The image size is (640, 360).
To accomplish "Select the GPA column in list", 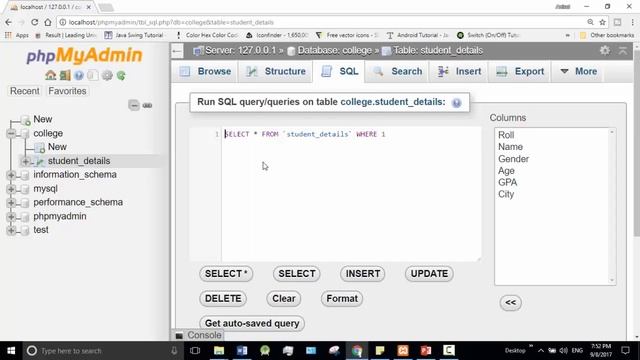I will [507, 182].
